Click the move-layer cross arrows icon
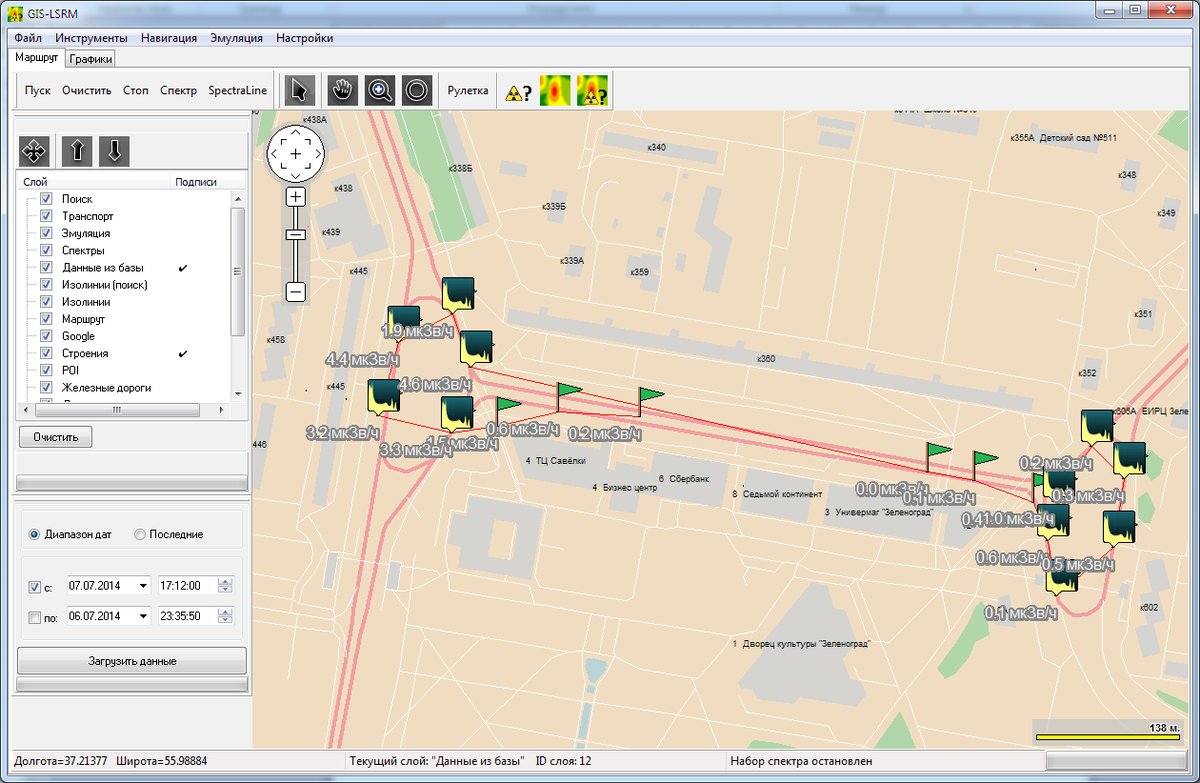1200x783 pixels. pyautogui.click(x=34, y=151)
